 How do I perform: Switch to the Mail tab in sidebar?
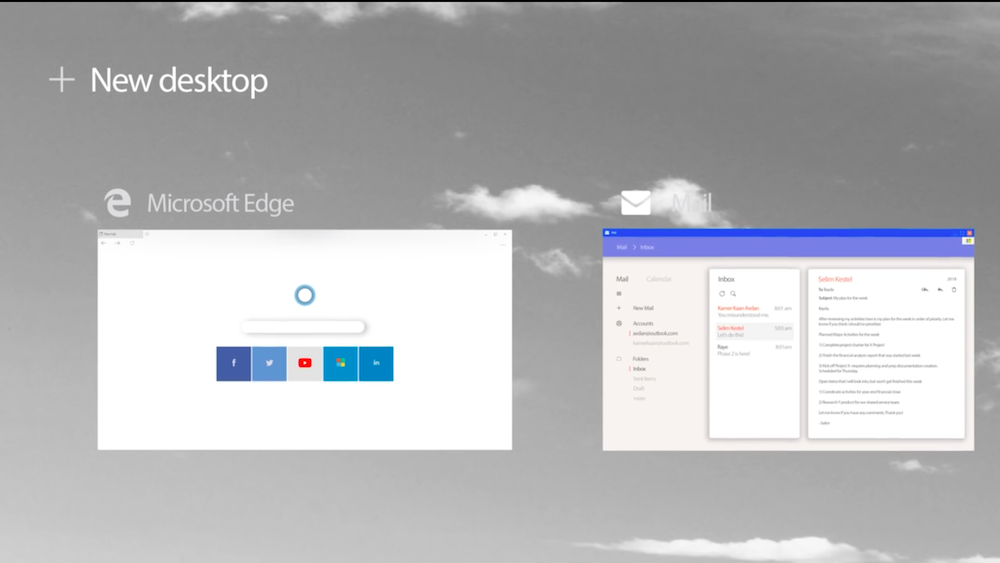click(x=622, y=279)
